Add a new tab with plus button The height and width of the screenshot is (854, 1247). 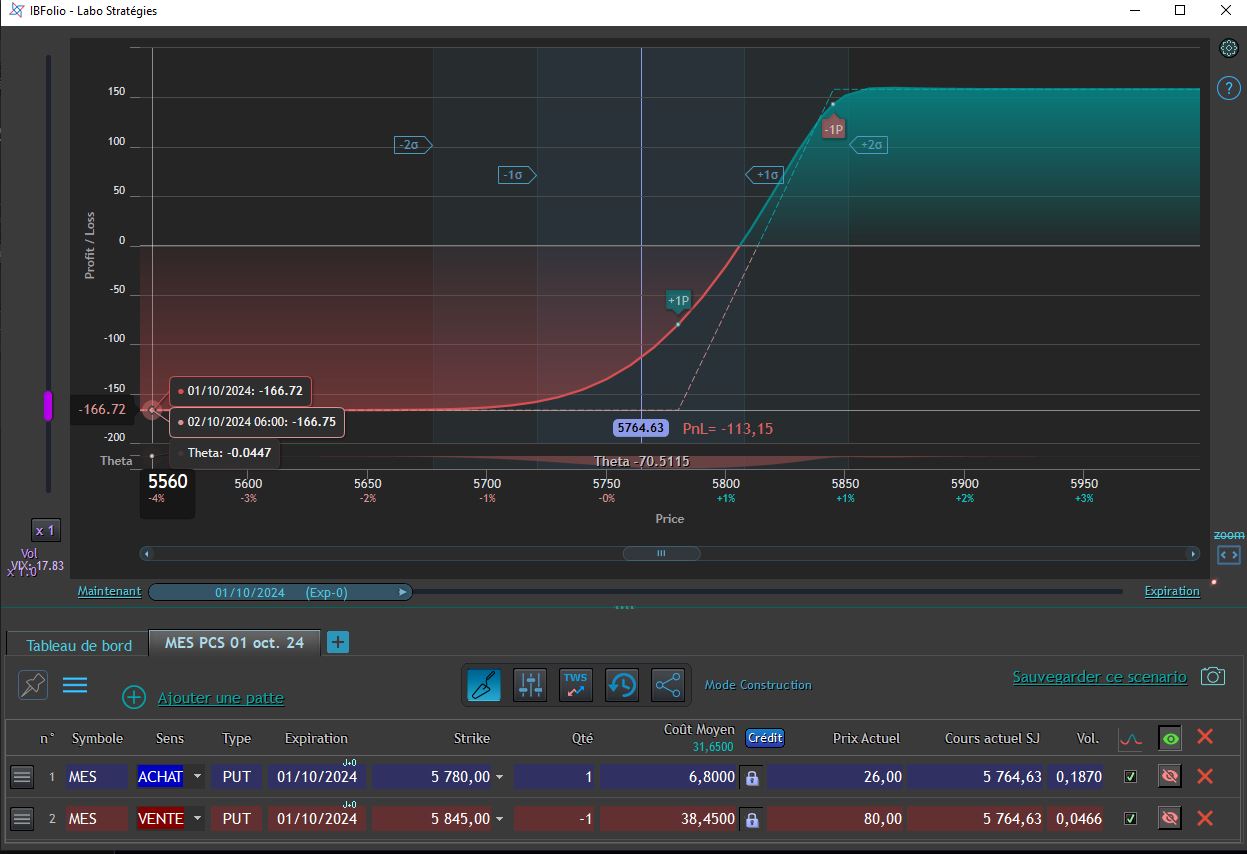coord(338,642)
